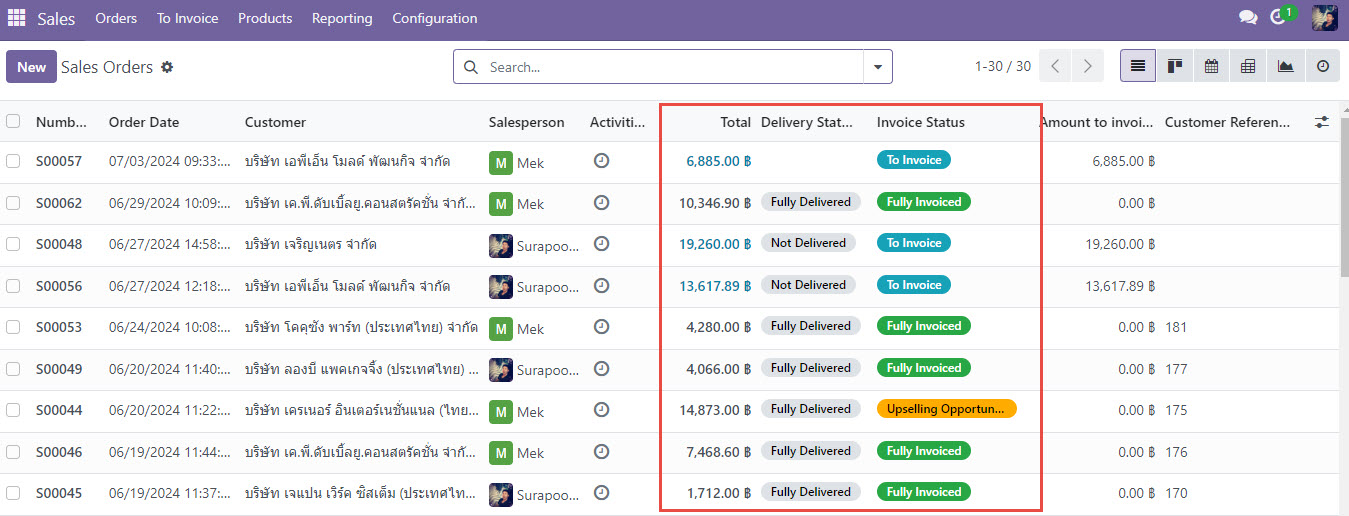
Task: Open the Activity view clock icon
Action: (1322, 67)
